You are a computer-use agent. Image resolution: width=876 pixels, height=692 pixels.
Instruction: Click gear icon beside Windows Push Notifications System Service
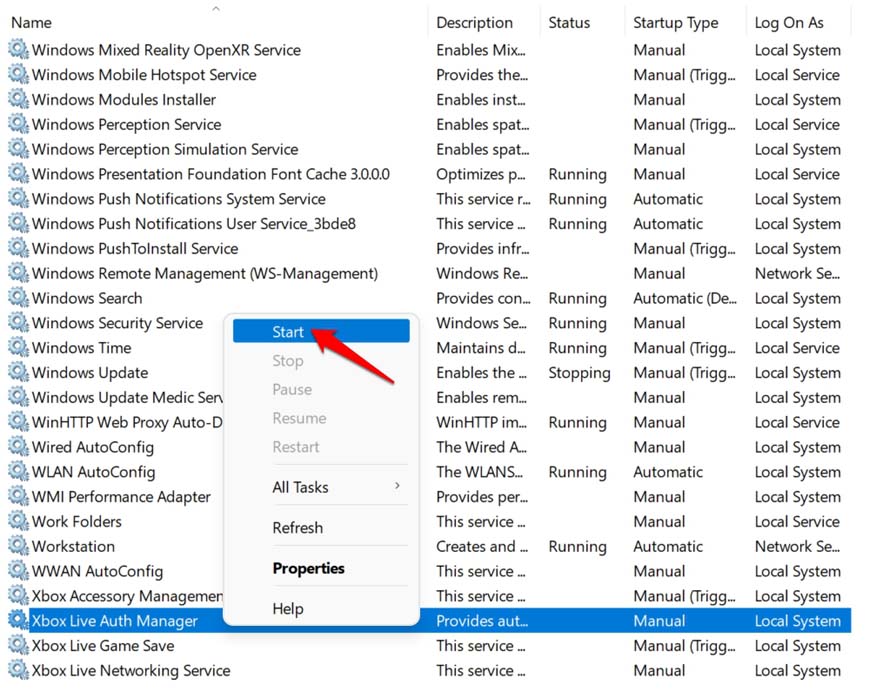tap(18, 198)
